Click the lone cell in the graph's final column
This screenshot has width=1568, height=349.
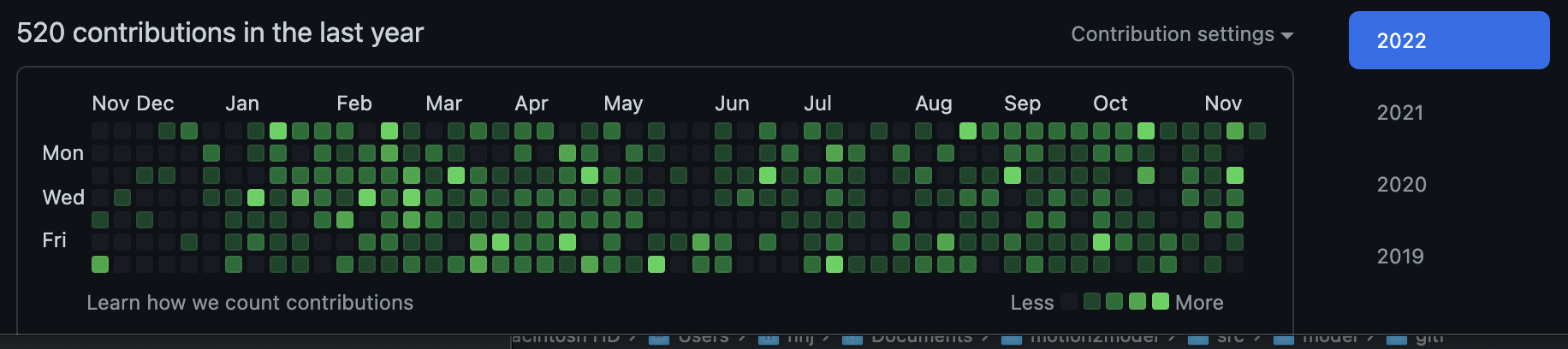click(1257, 131)
